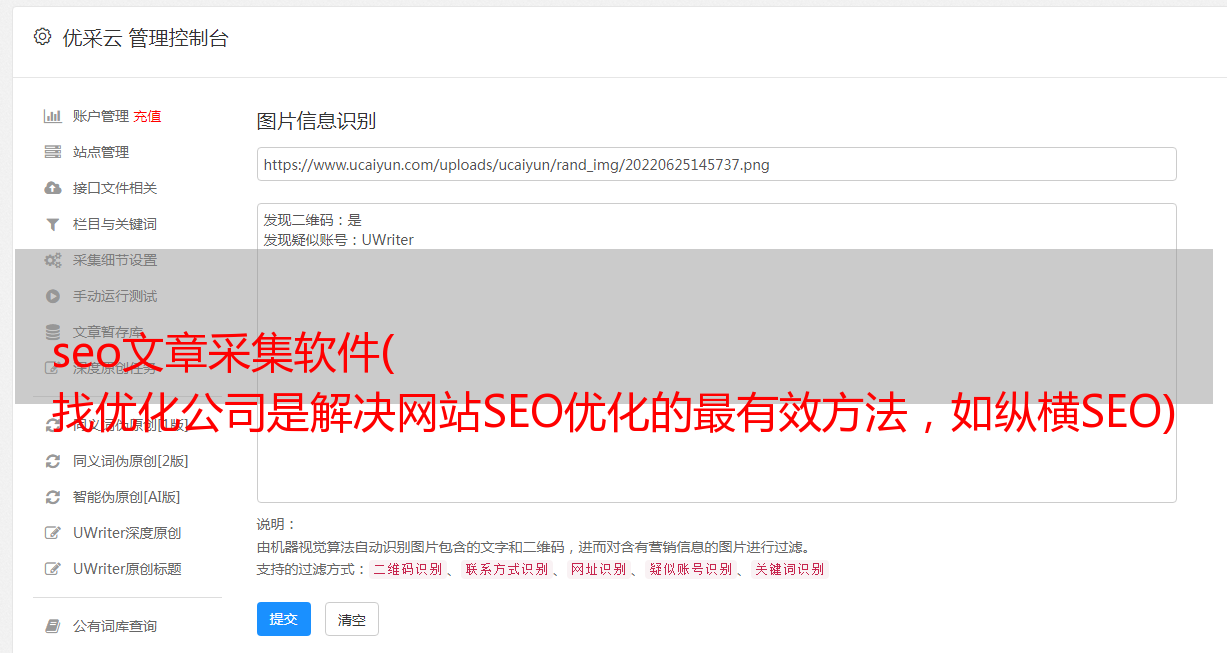1227x653 pixels.
Task: Open 手动运行测试 menu item
Action: [x=115, y=296]
